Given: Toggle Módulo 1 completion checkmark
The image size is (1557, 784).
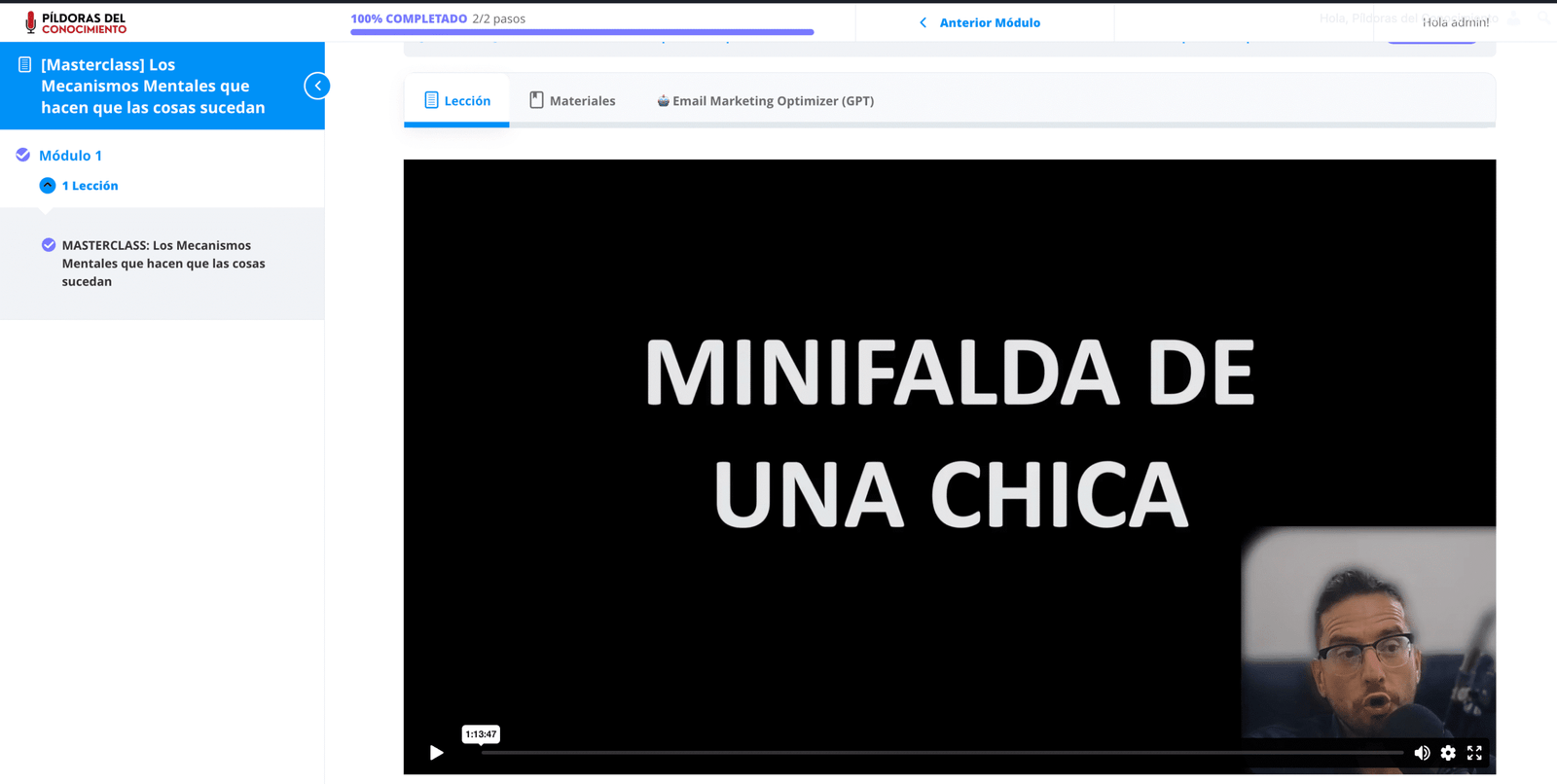Looking at the screenshot, I should tap(23, 155).
